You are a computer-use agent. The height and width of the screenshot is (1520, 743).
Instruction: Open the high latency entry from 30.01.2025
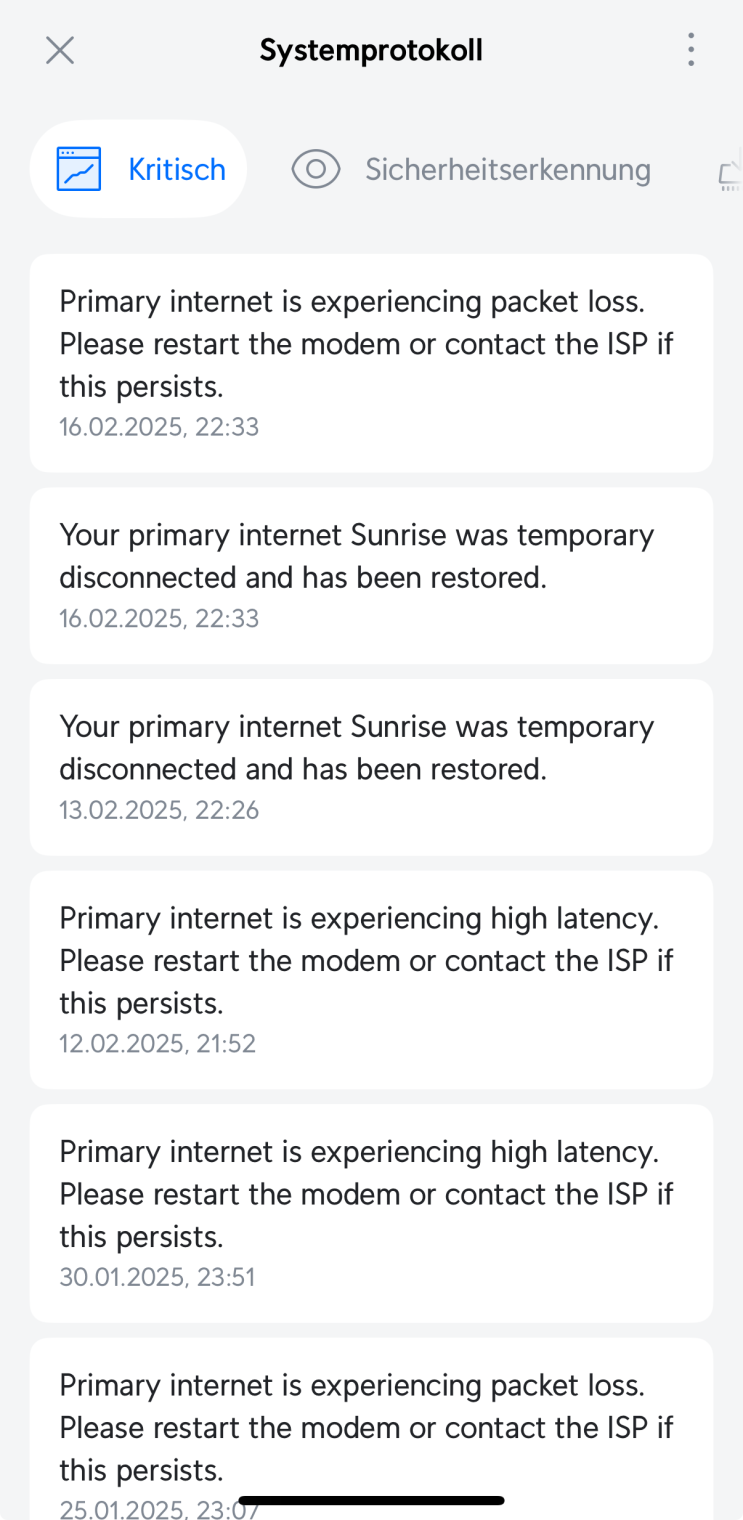click(x=371, y=1193)
